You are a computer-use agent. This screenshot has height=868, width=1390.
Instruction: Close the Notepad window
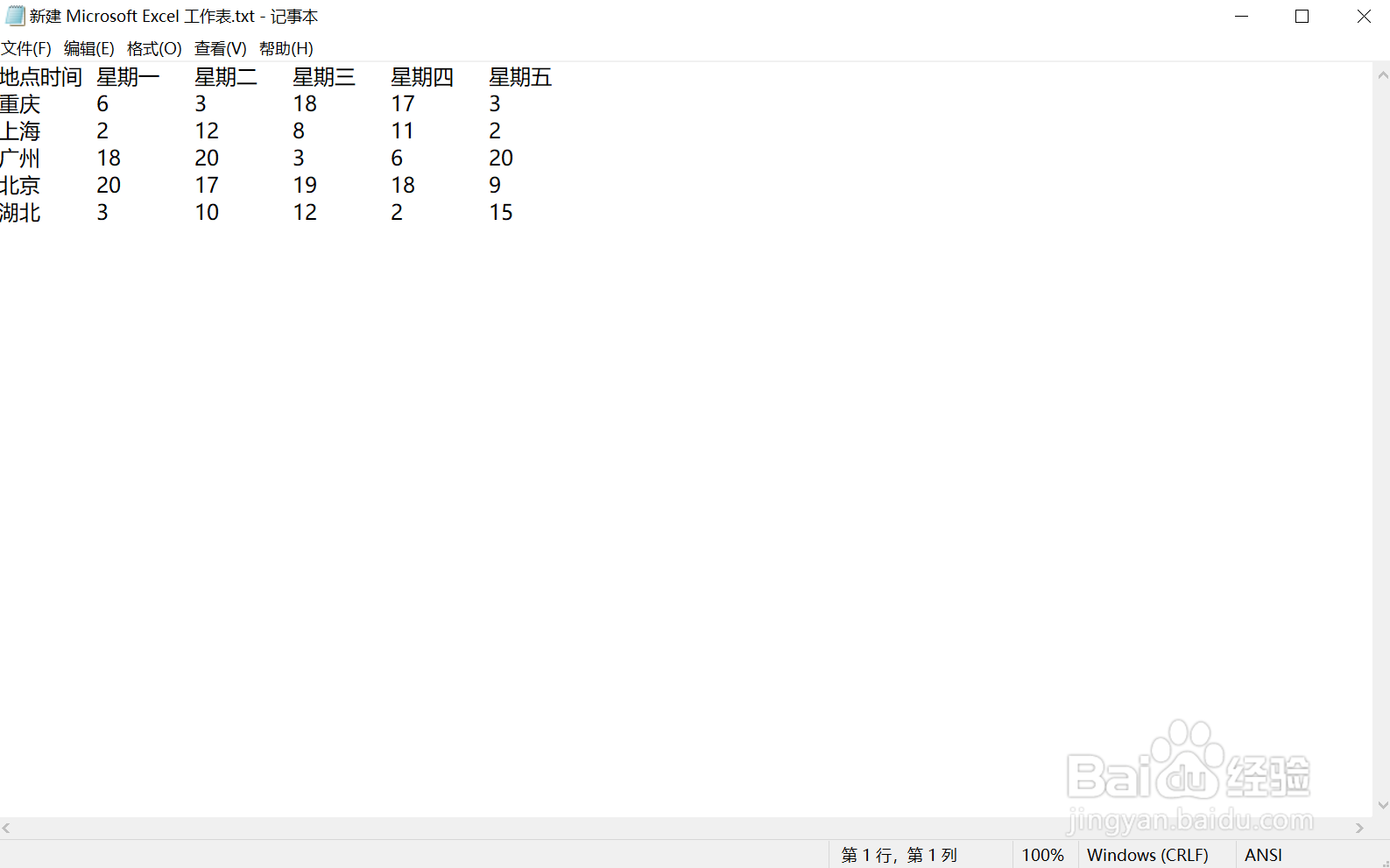point(1364,16)
